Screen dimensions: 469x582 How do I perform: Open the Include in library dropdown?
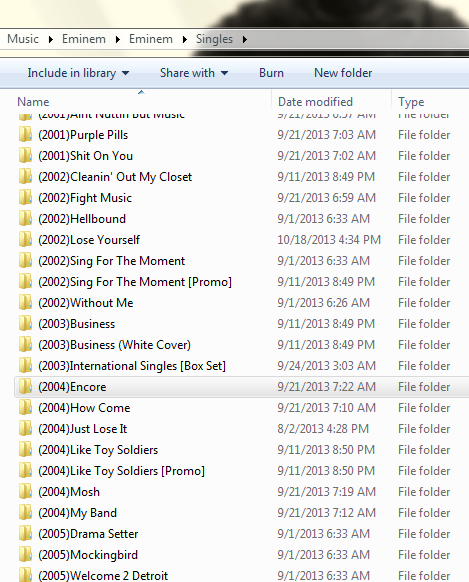tap(78, 73)
